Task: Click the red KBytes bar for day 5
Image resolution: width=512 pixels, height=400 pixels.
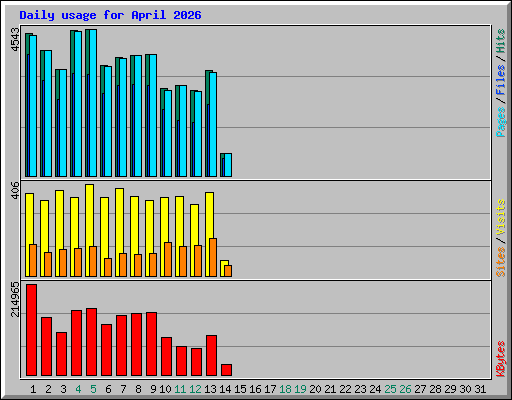Action: tap(91, 342)
